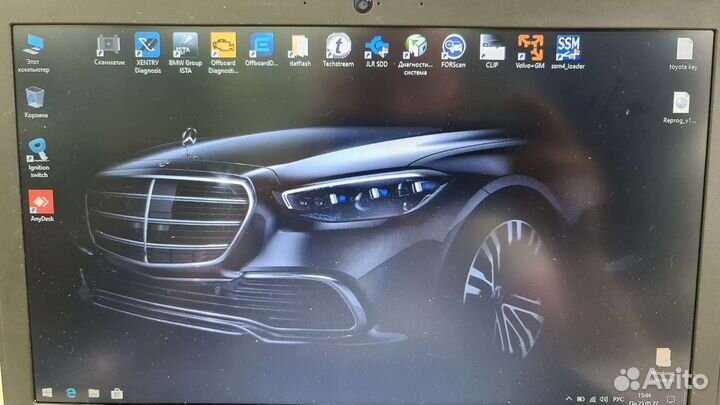
Task: Launch the CLIP application icon
Action: pyautogui.click(x=491, y=47)
